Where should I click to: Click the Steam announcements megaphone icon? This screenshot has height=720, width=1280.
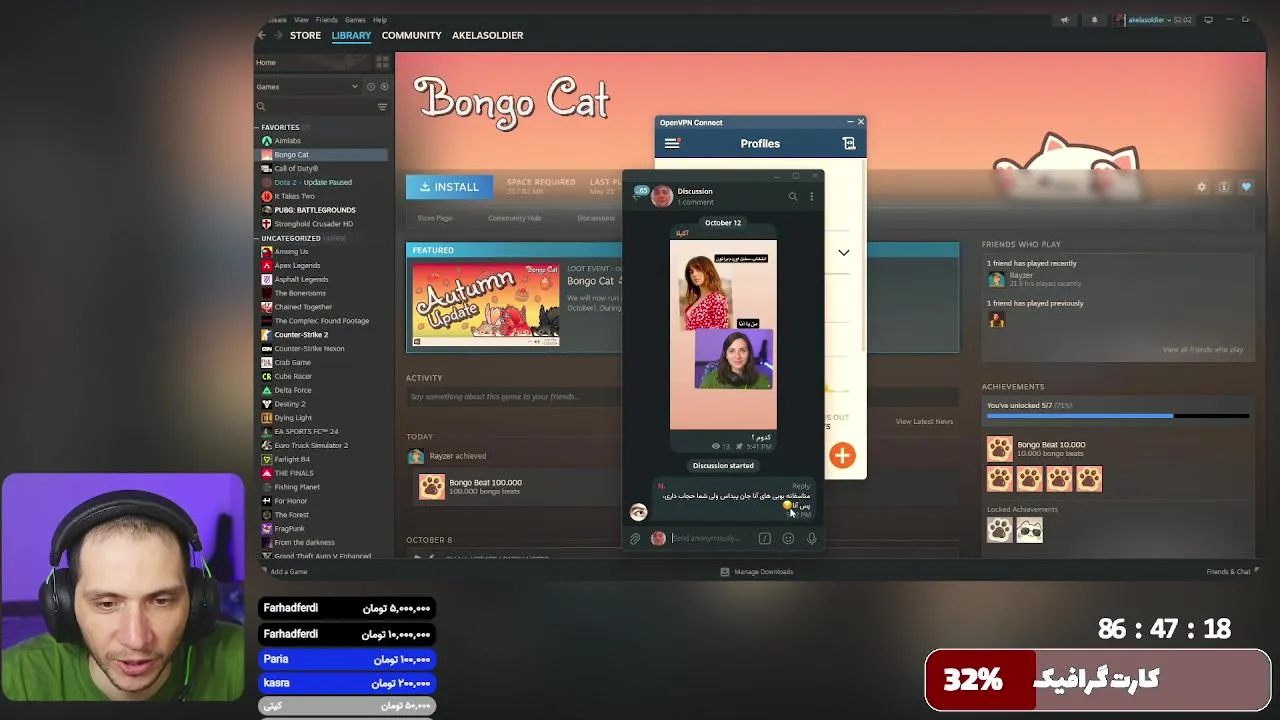pos(1064,20)
